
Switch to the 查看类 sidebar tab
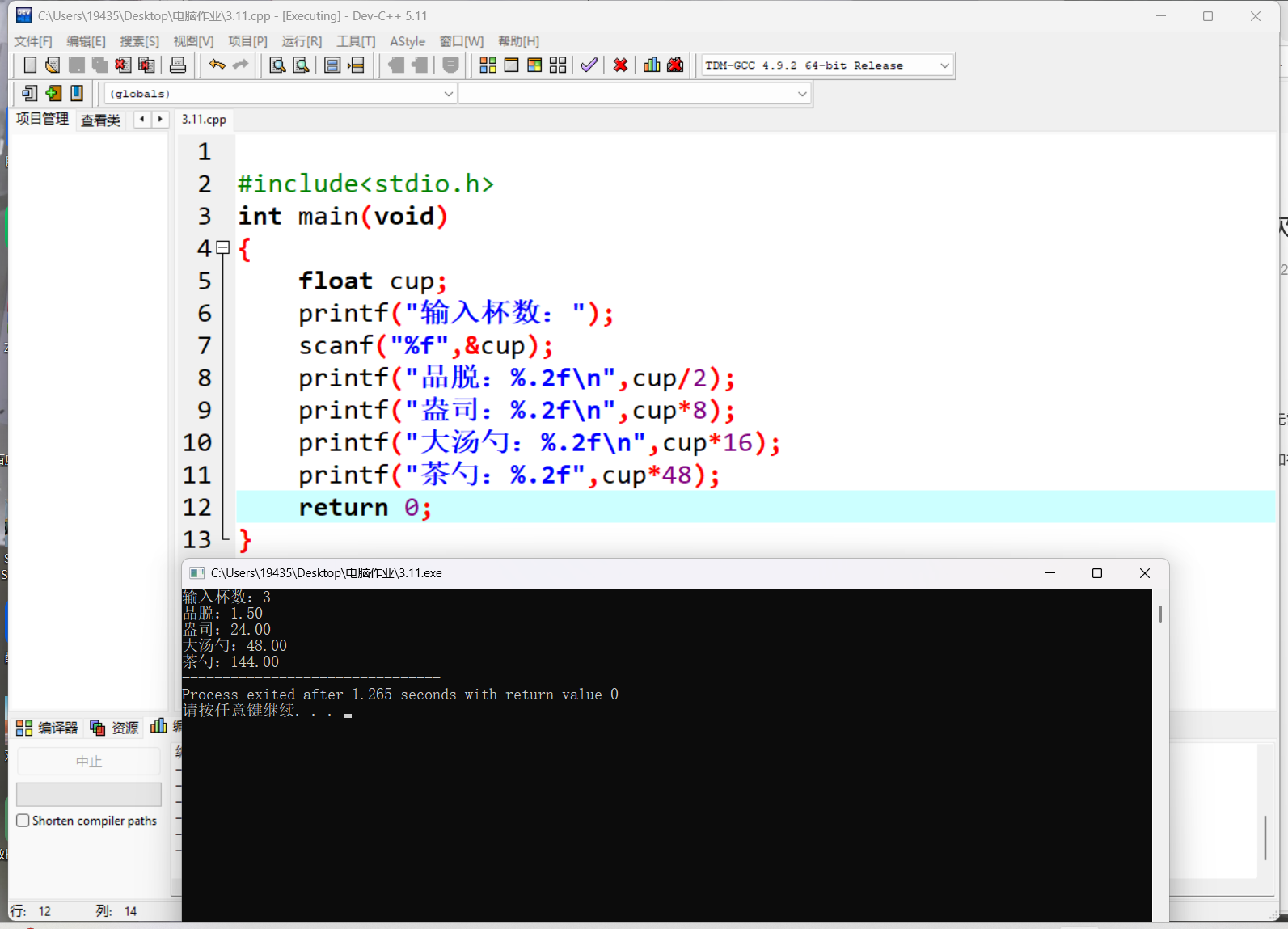point(101,120)
